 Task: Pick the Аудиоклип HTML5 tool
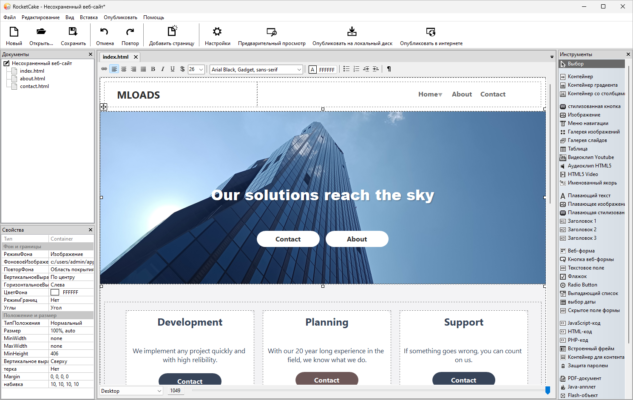click(586, 165)
